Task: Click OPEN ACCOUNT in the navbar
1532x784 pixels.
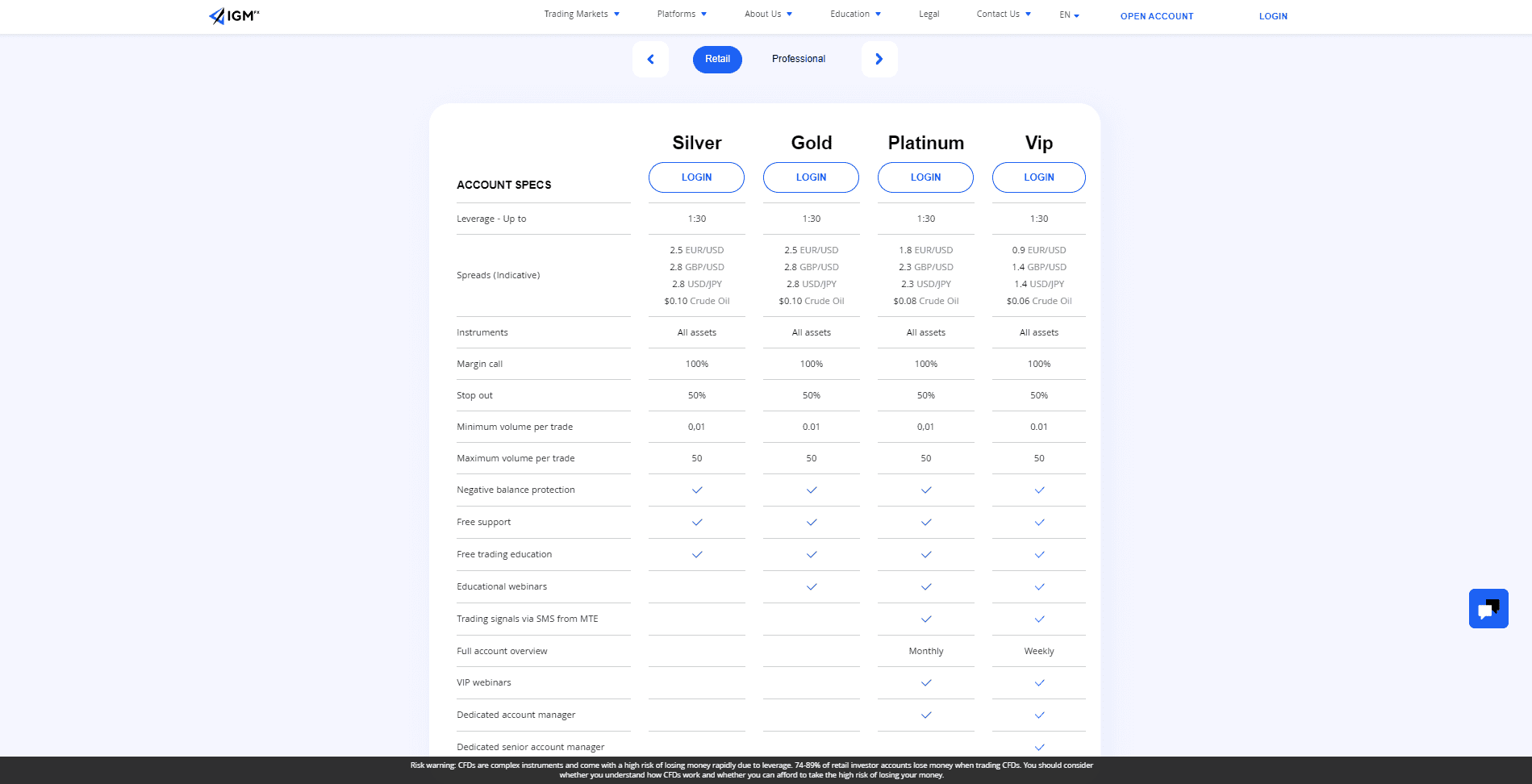Action: [x=1156, y=15]
